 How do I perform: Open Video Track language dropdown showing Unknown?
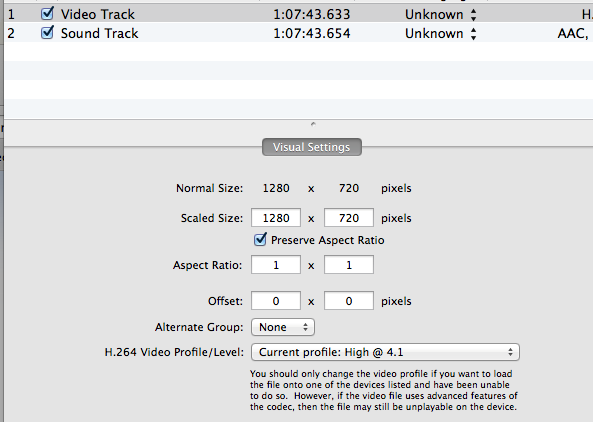pos(440,14)
